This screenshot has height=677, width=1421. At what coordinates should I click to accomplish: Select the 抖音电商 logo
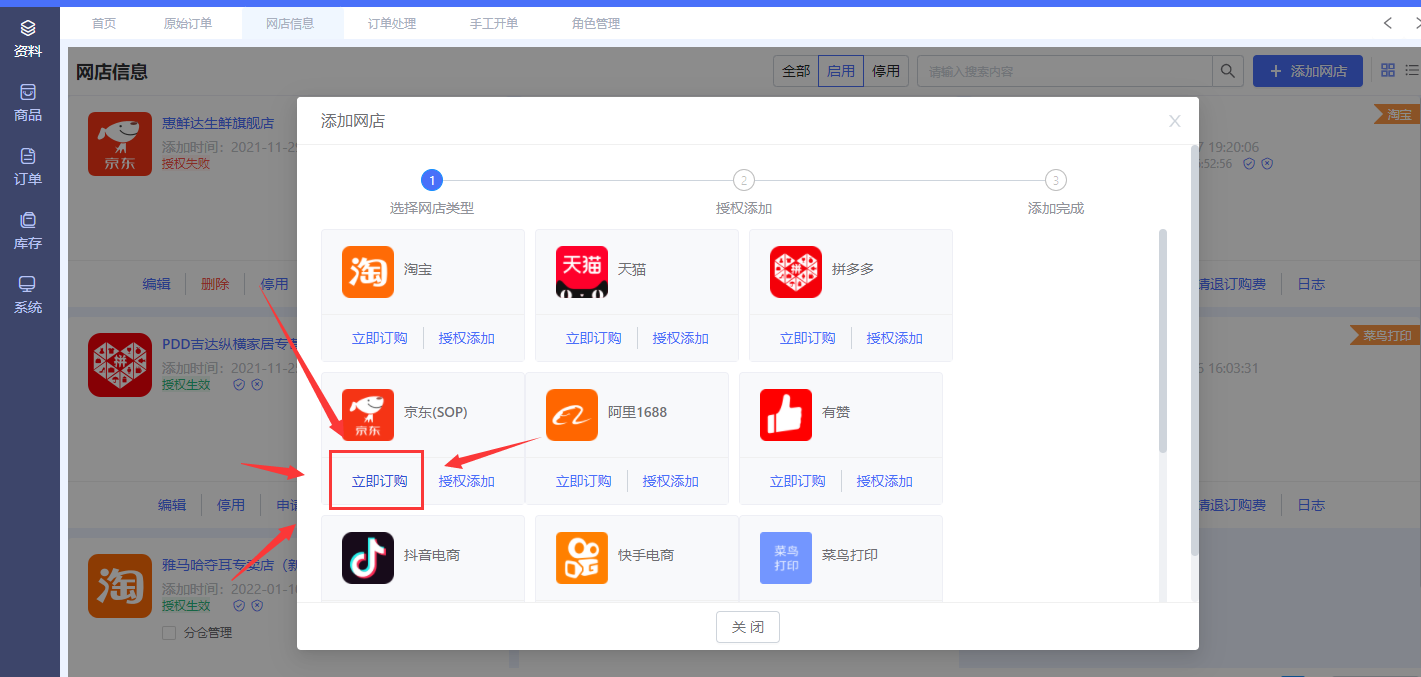pos(368,558)
